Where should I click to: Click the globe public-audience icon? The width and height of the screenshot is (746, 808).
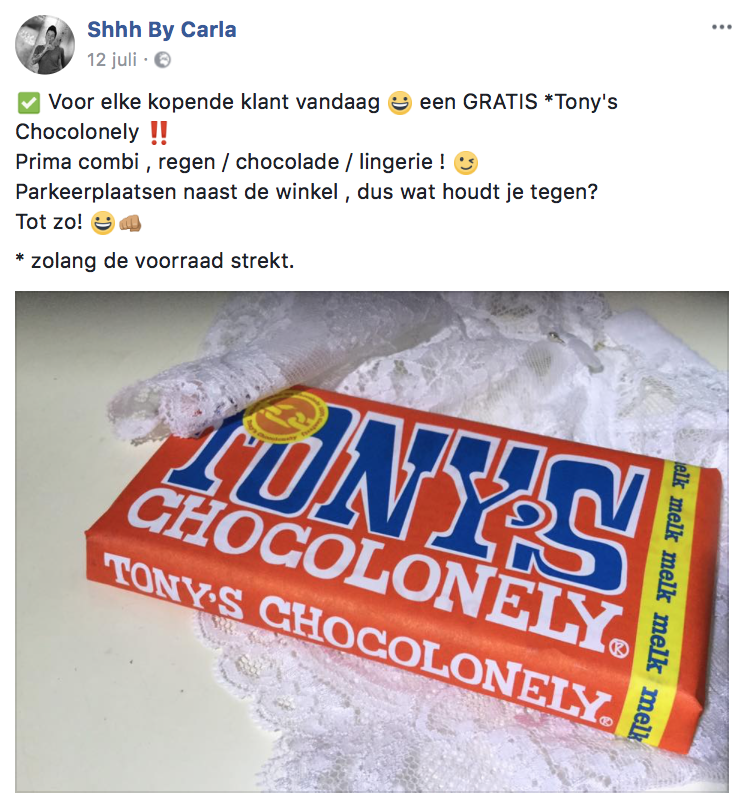tap(163, 60)
